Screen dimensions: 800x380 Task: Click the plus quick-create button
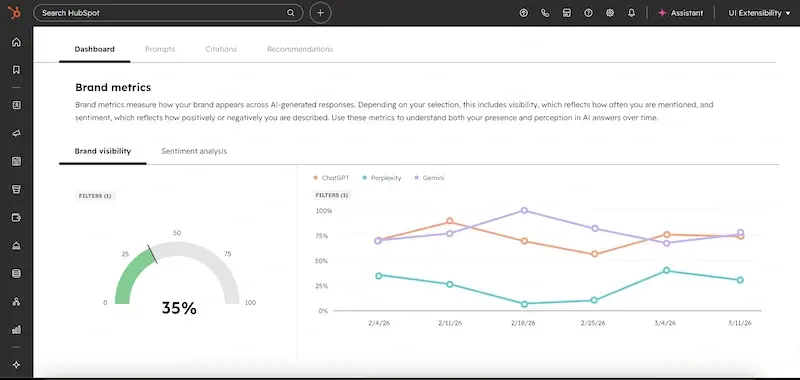pyautogui.click(x=320, y=13)
